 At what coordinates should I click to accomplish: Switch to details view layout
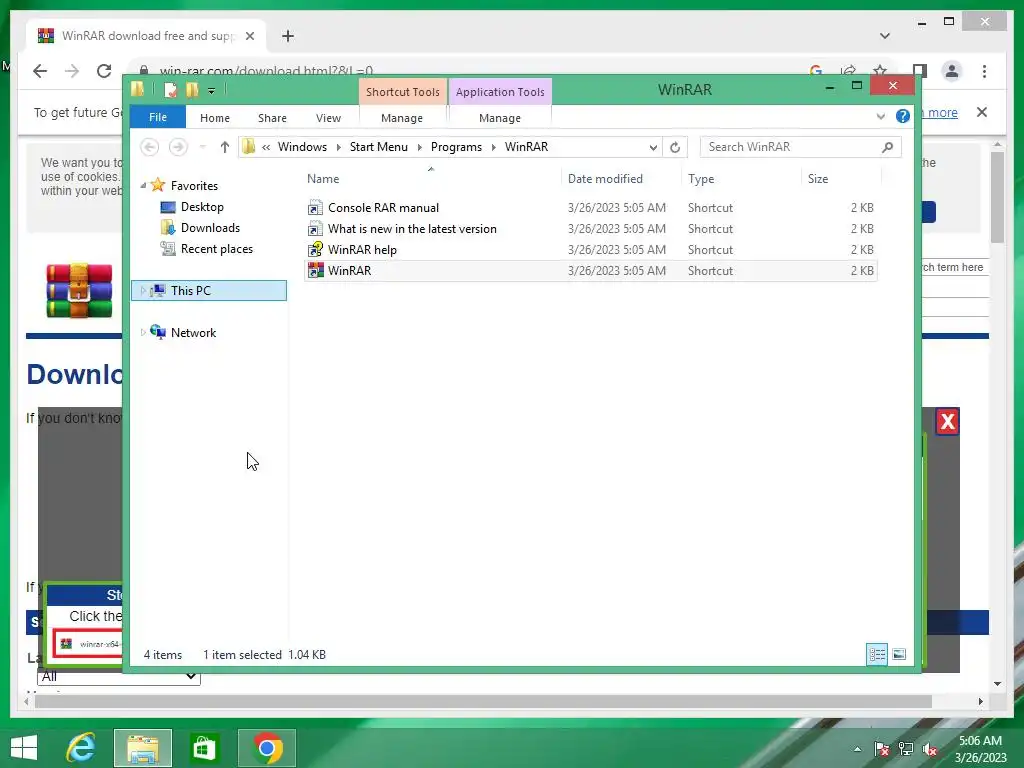[877, 654]
